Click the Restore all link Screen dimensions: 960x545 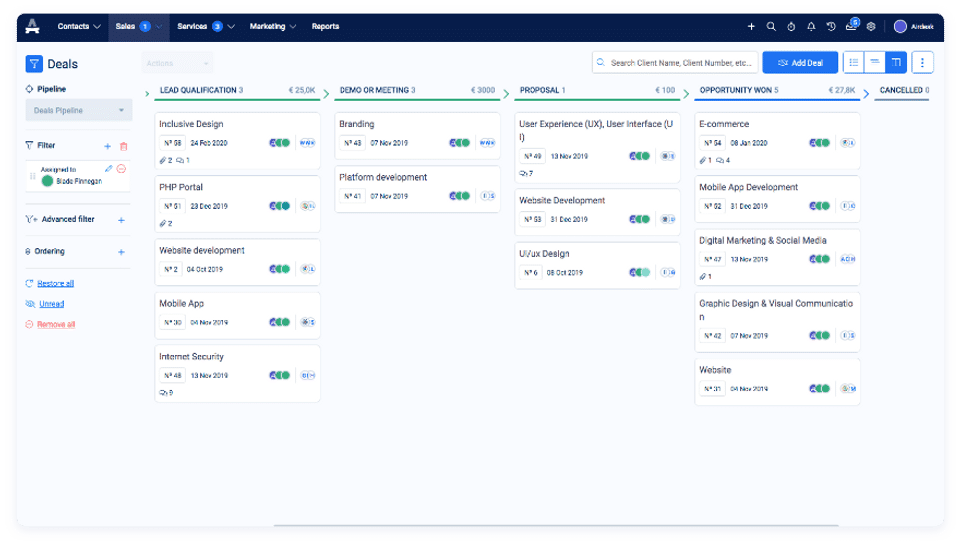click(x=55, y=284)
